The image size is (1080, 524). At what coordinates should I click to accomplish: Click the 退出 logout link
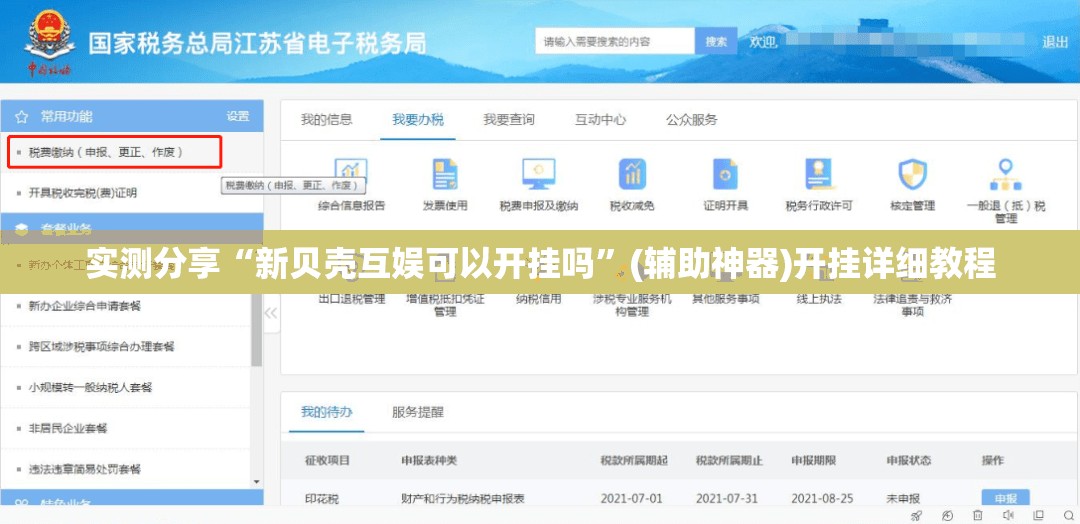(x=1055, y=42)
